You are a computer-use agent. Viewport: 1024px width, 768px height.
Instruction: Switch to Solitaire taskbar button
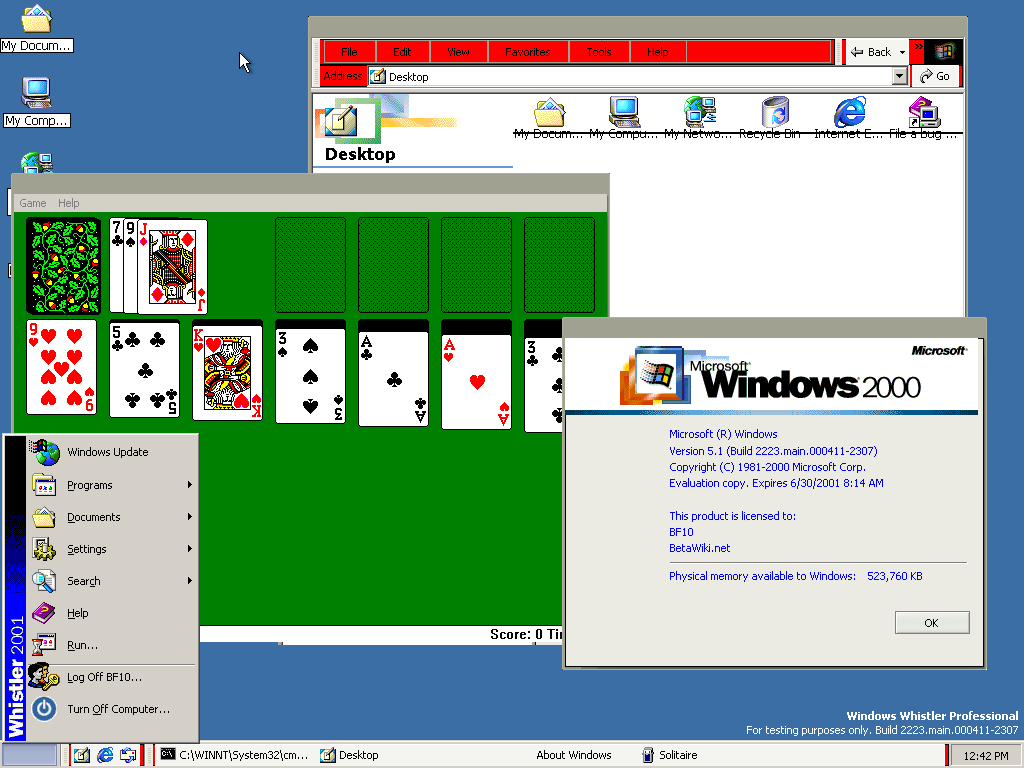point(715,755)
